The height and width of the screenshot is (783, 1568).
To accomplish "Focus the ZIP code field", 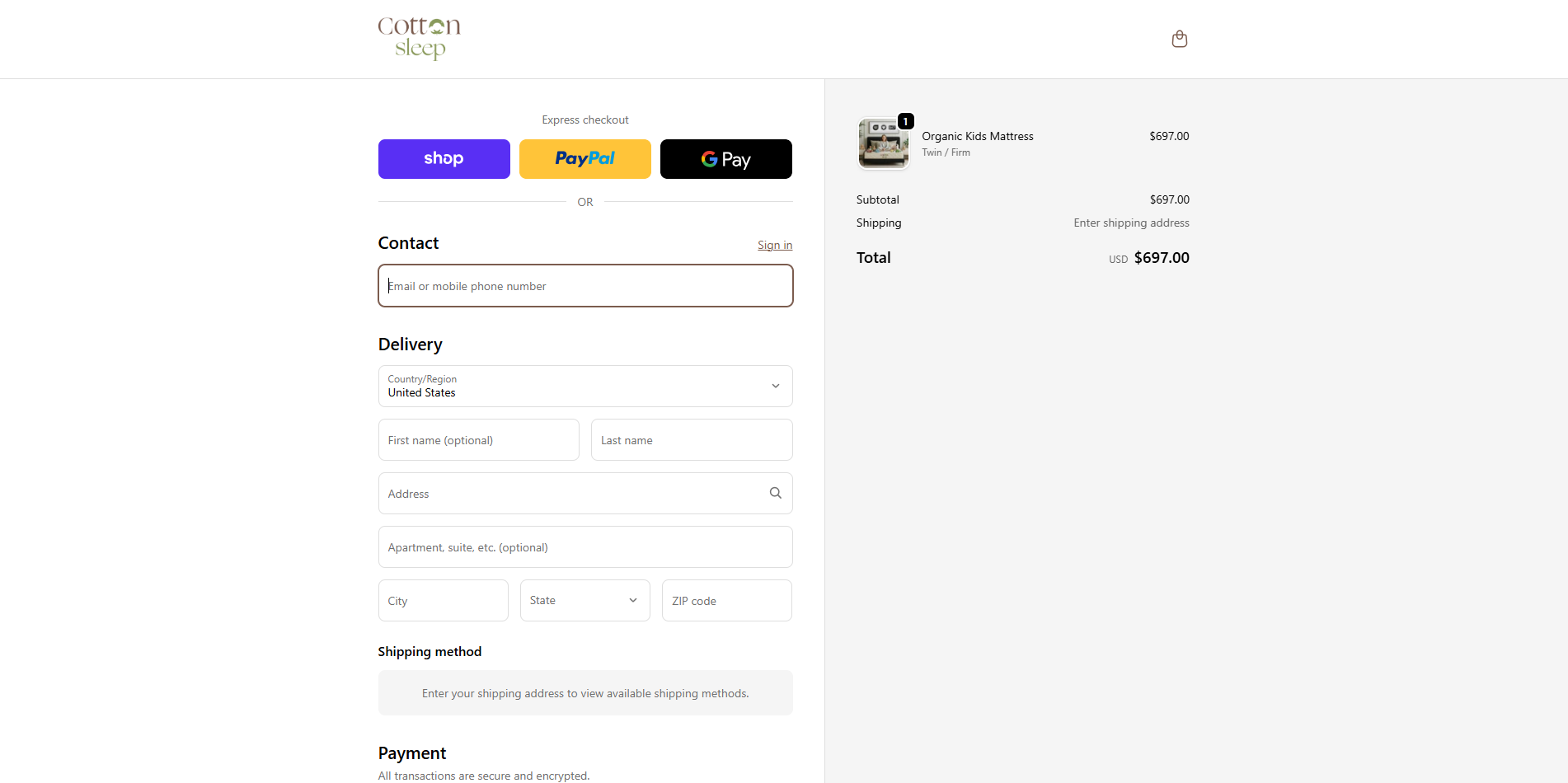I will tap(725, 600).
